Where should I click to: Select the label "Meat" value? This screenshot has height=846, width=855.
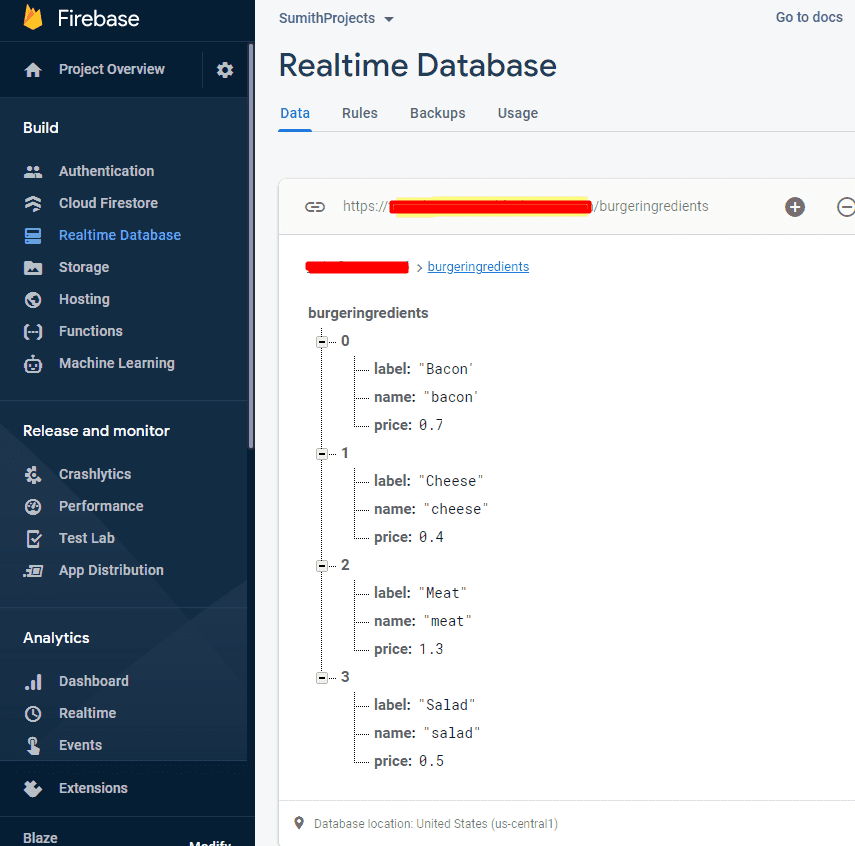click(443, 593)
